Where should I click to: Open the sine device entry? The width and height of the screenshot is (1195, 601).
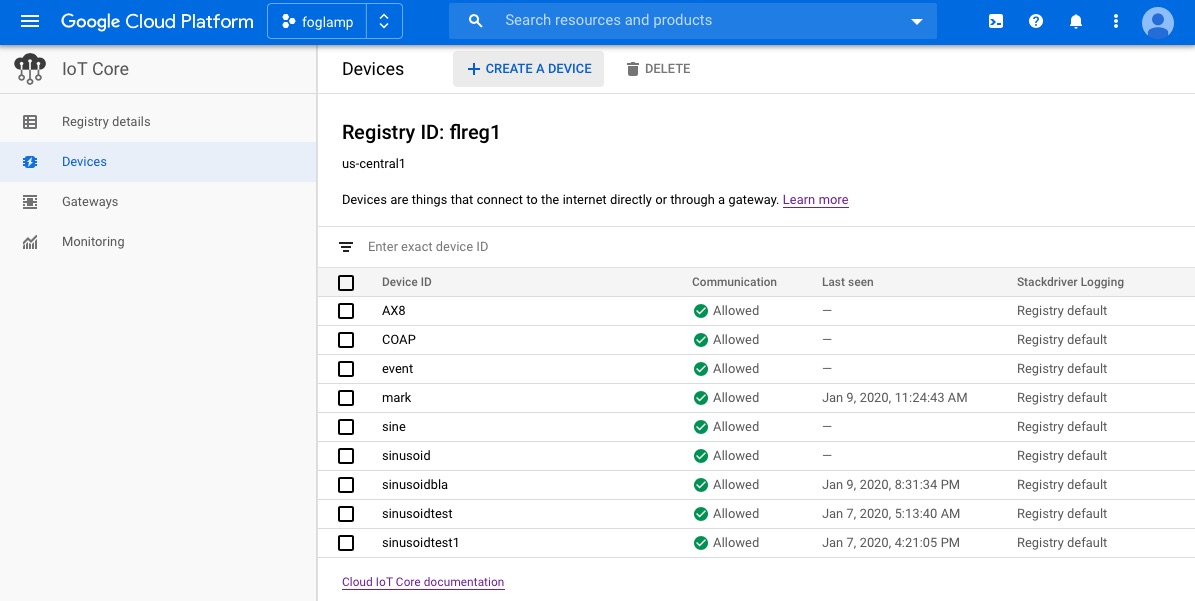point(393,427)
